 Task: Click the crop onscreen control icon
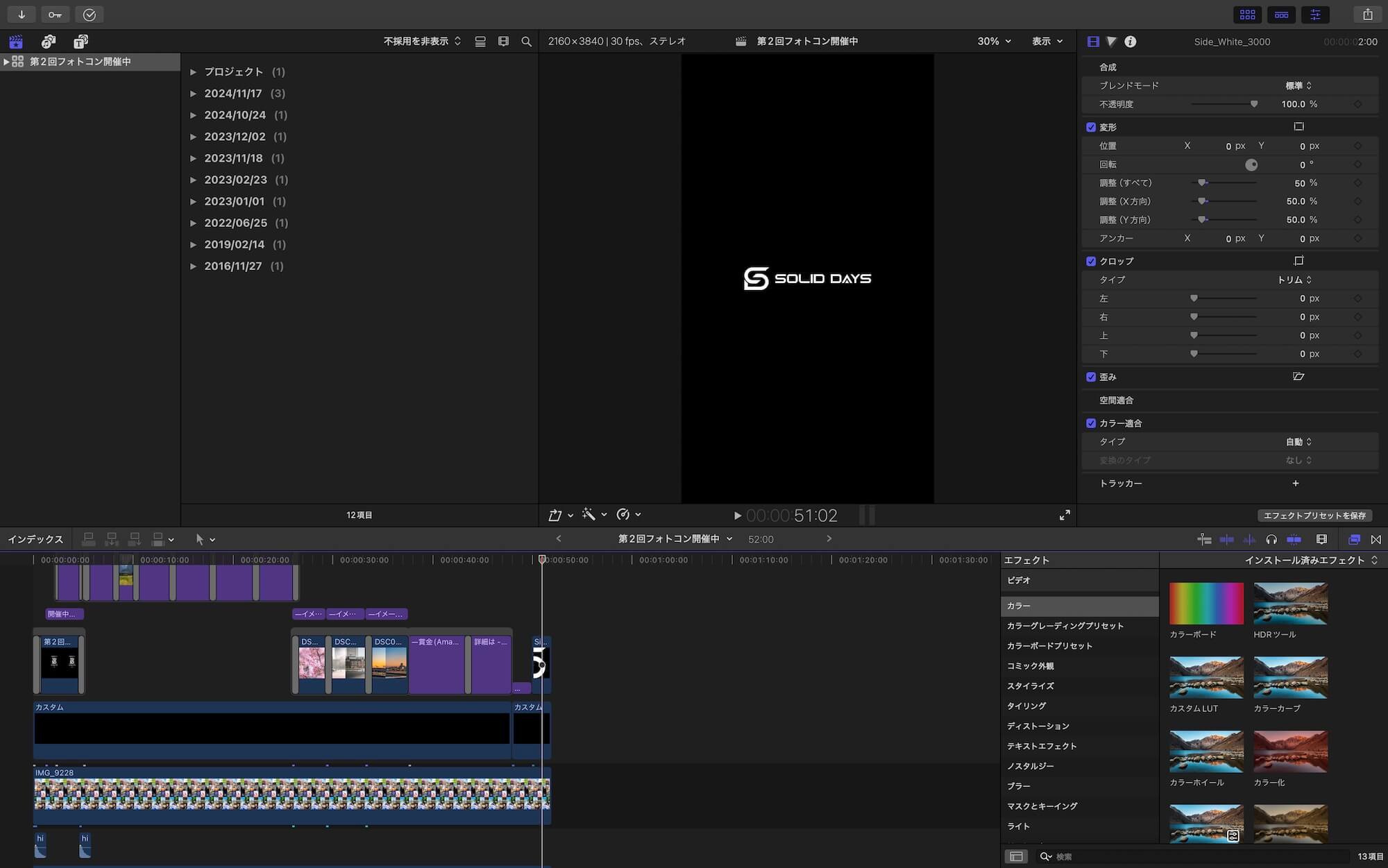(x=1298, y=261)
